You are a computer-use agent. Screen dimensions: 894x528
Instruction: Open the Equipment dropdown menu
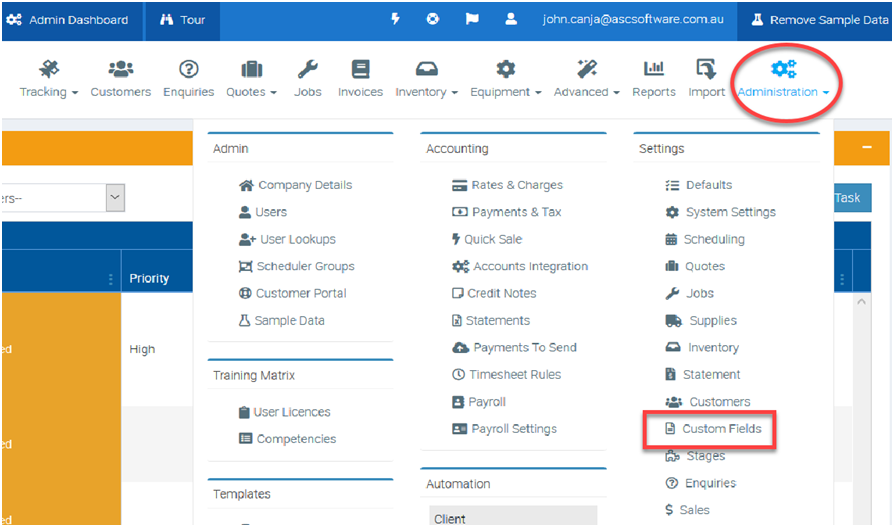pyautogui.click(x=505, y=79)
